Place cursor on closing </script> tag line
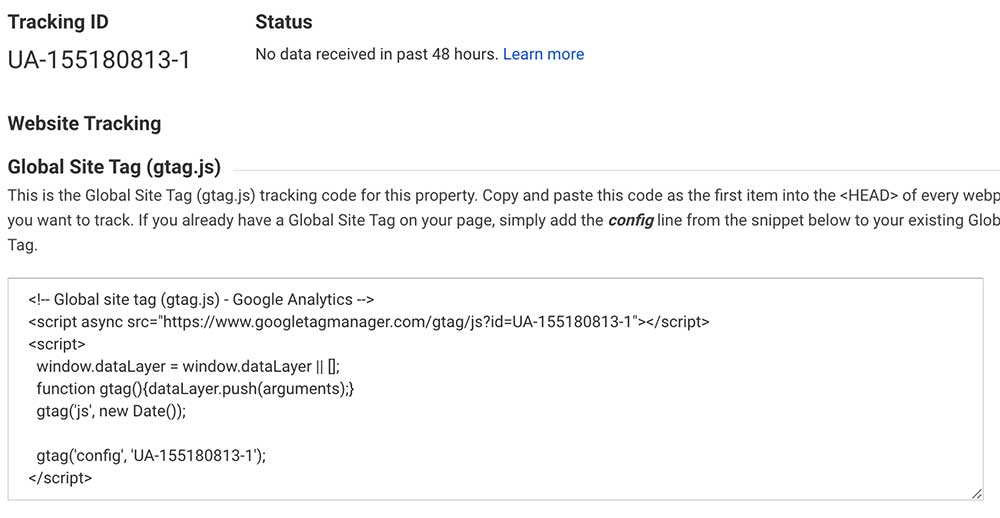 60,477
